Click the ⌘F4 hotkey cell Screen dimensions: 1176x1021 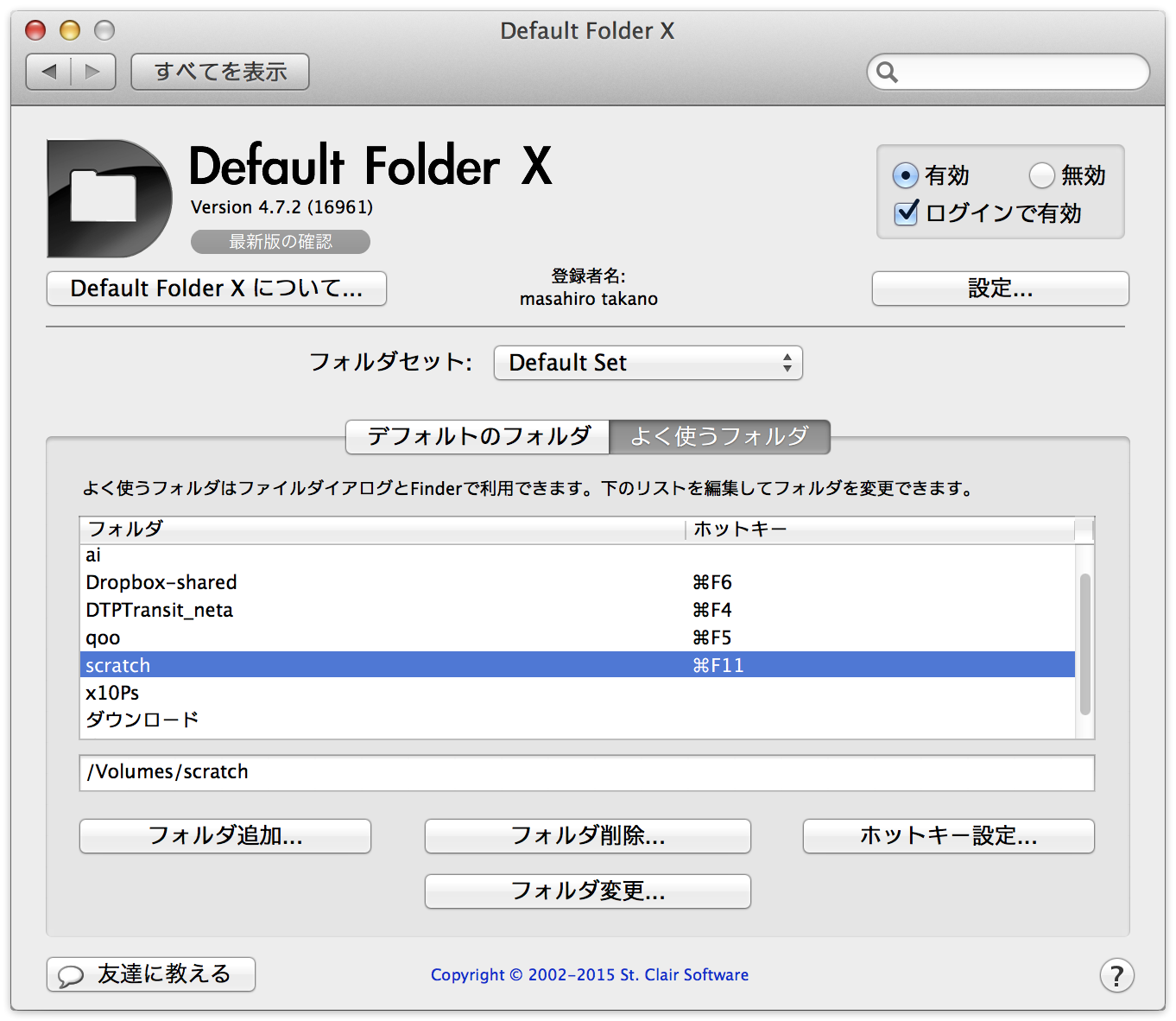tap(712, 611)
